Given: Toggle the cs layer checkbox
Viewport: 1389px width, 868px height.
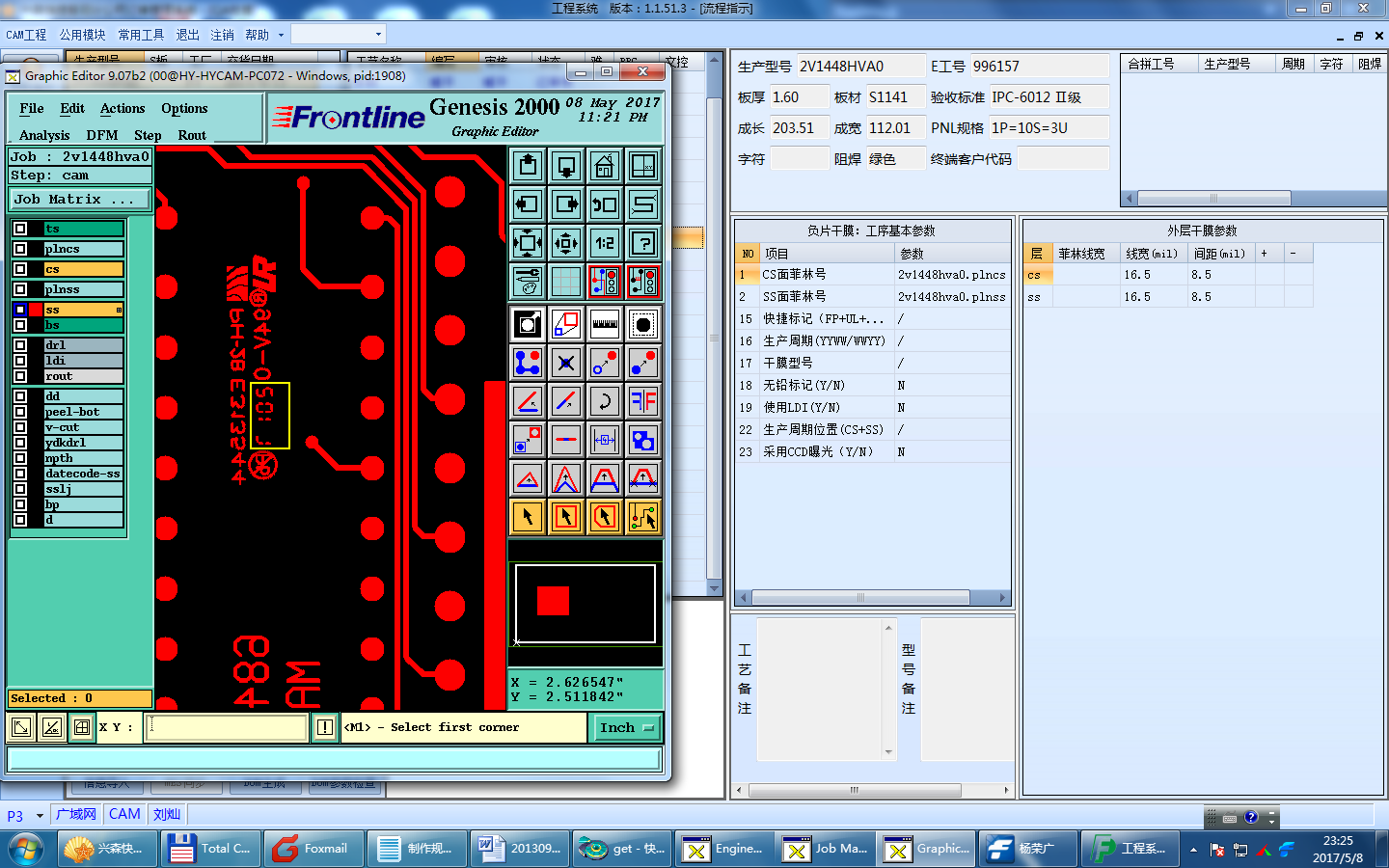Looking at the screenshot, I should tap(20, 269).
